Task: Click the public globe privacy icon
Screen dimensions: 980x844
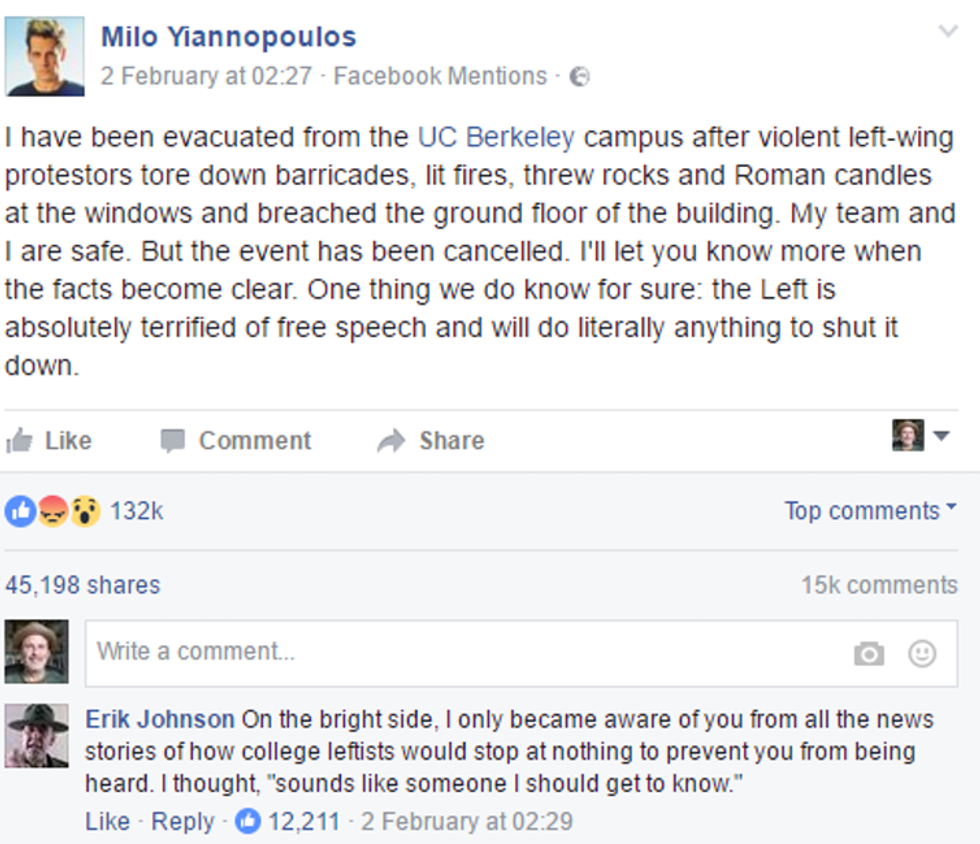Action: pos(579,77)
